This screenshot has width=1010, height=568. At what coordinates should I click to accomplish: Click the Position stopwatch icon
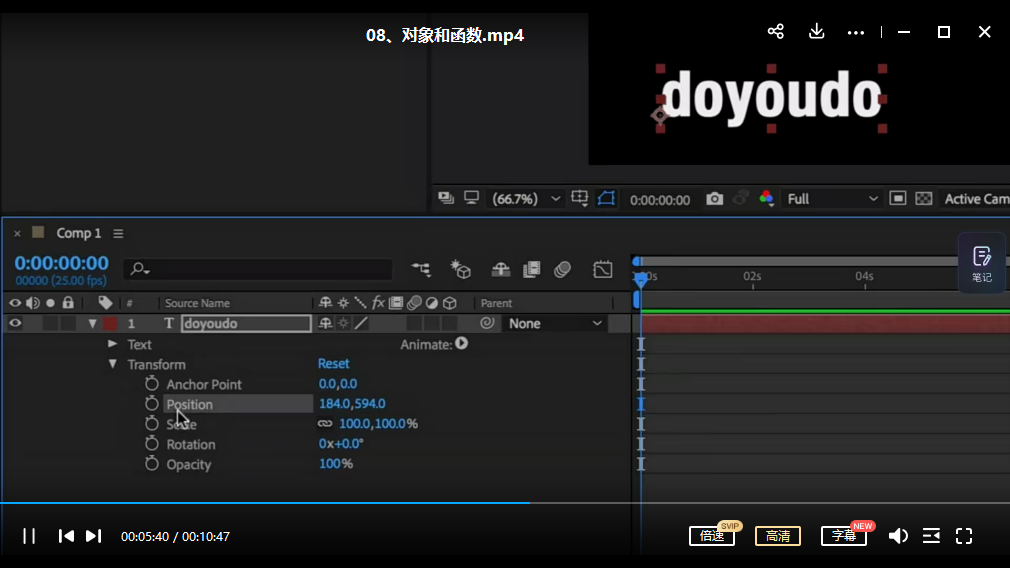pos(151,404)
